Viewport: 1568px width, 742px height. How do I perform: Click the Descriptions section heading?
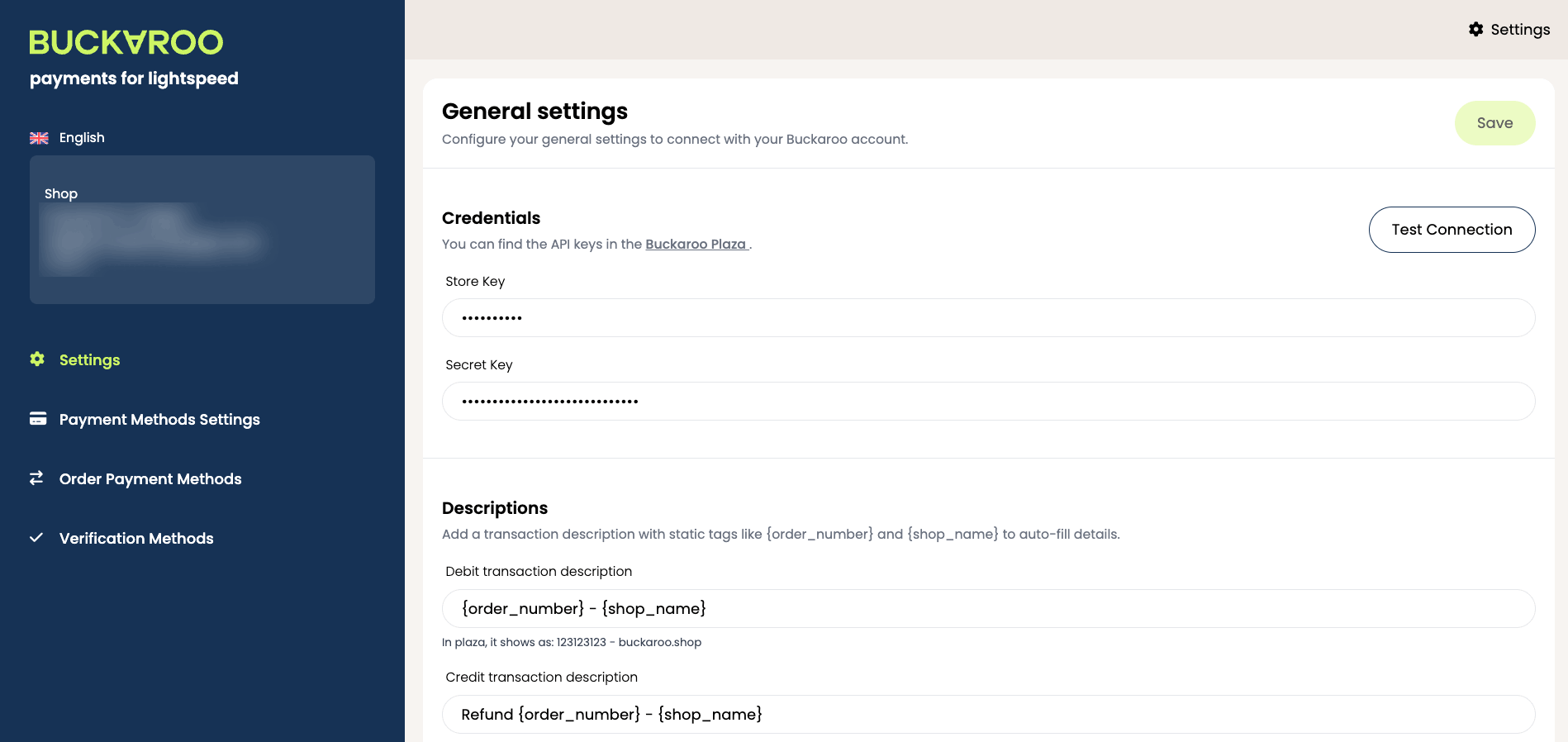tap(495, 508)
